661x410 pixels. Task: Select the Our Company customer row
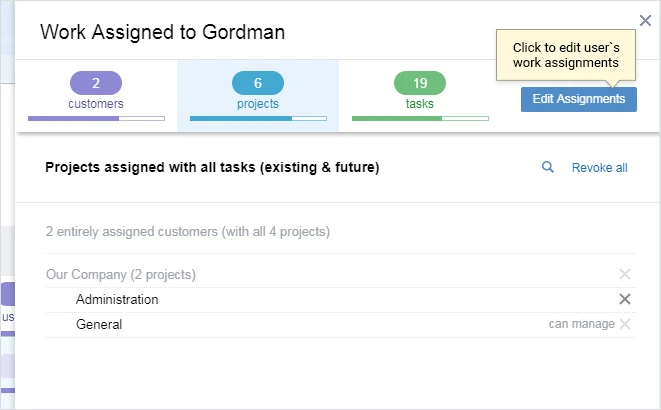(x=121, y=274)
